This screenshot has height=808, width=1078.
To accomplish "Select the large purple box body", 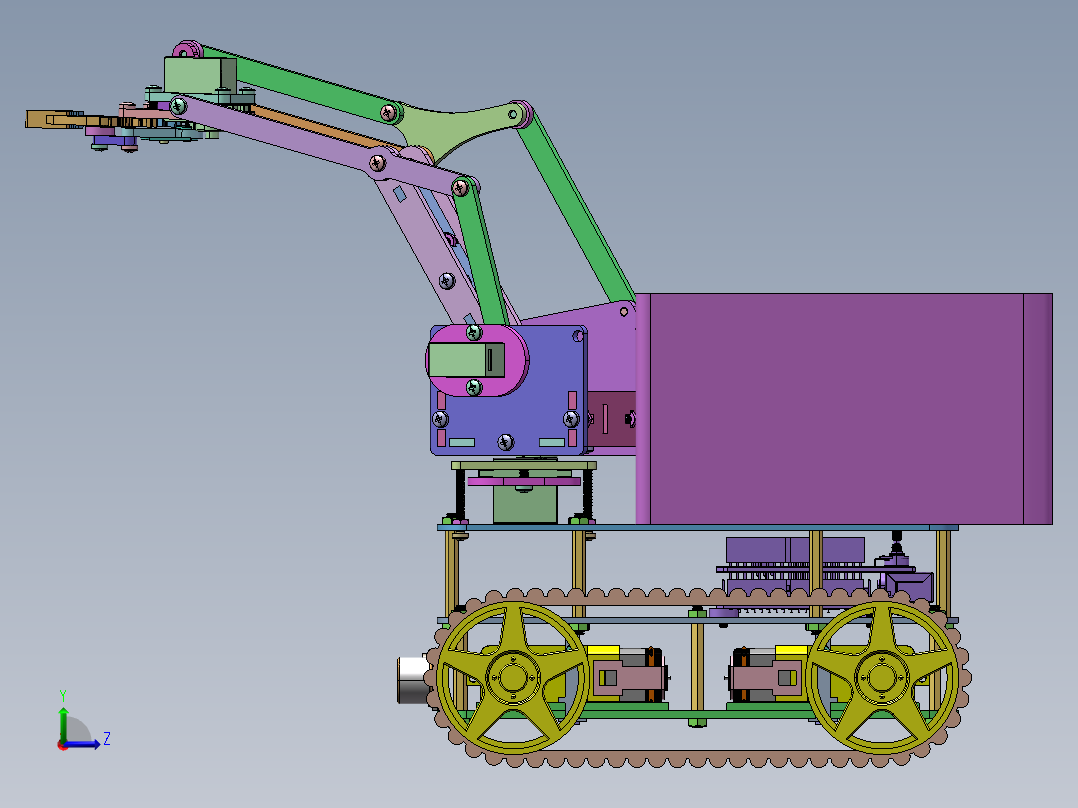I will 844,408.
